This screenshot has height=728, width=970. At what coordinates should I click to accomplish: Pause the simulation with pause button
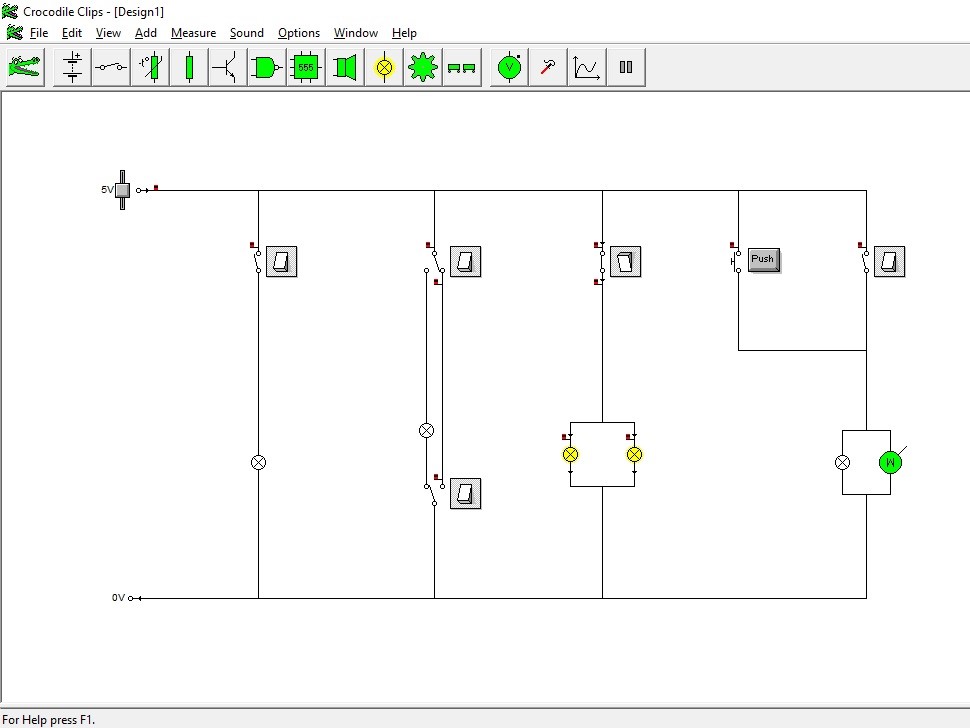(x=626, y=67)
